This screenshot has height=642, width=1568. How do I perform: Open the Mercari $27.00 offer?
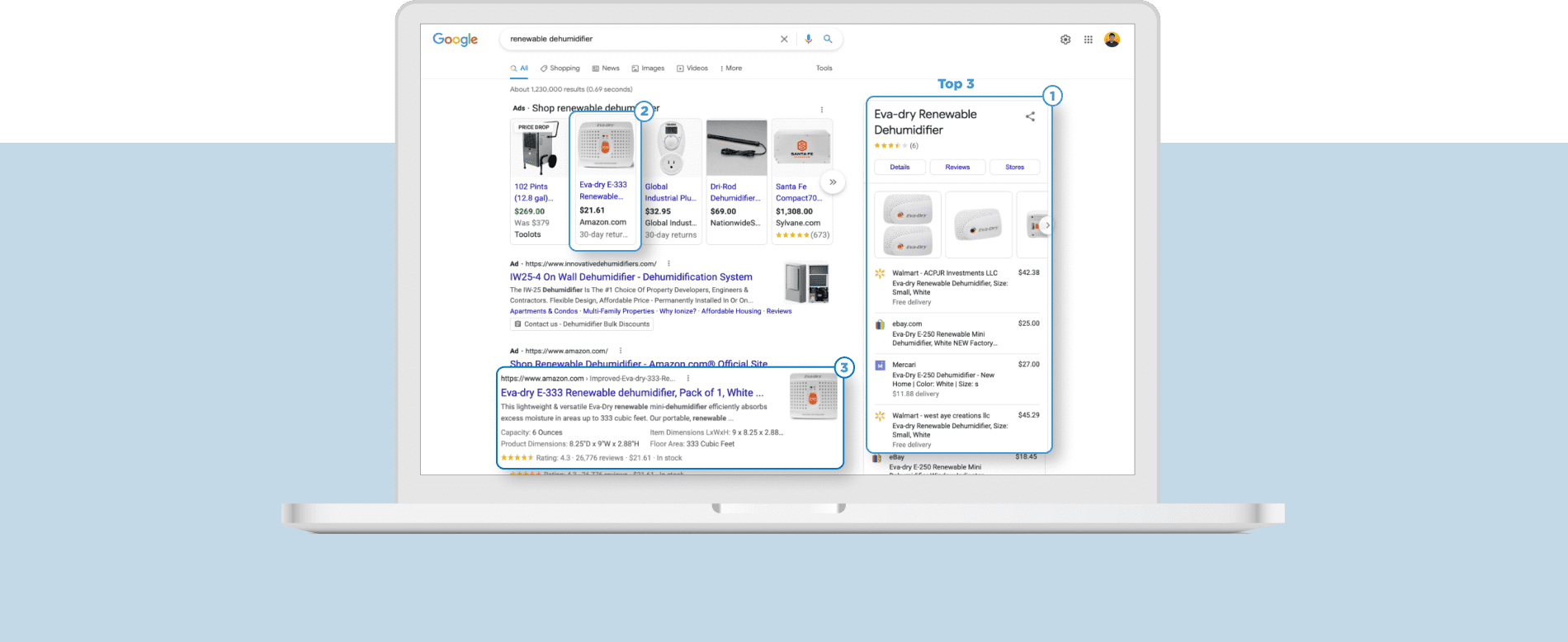click(x=957, y=379)
